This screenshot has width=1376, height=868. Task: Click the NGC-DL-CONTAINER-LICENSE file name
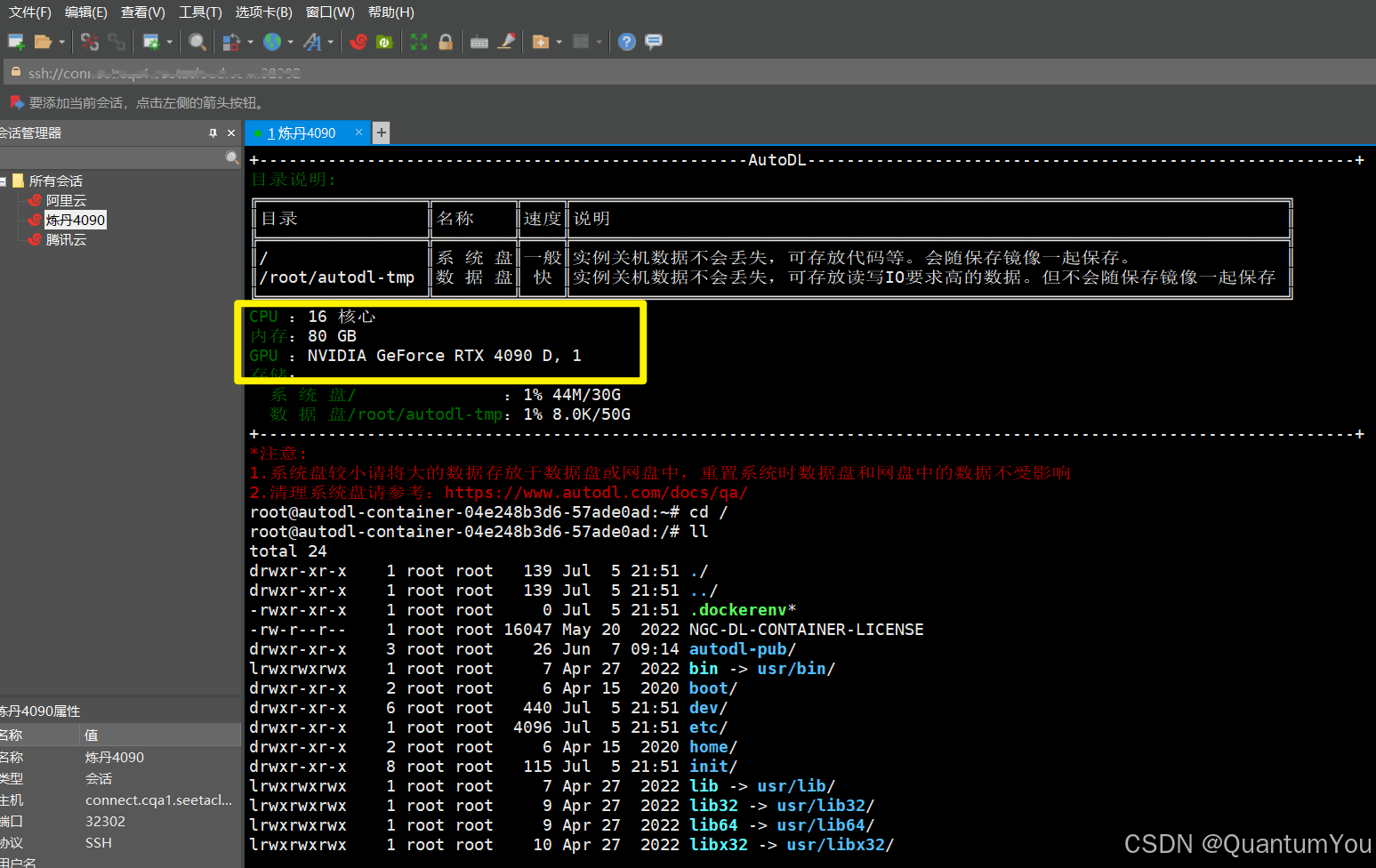807,630
